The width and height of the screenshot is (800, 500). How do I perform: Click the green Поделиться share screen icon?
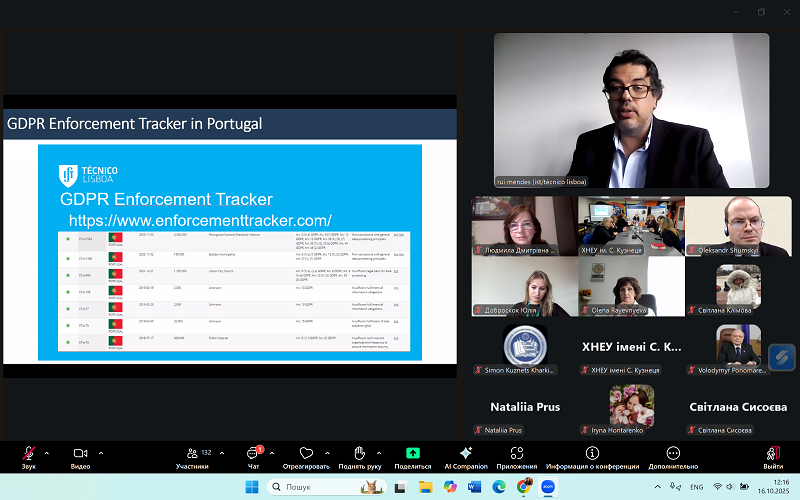(412, 455)
